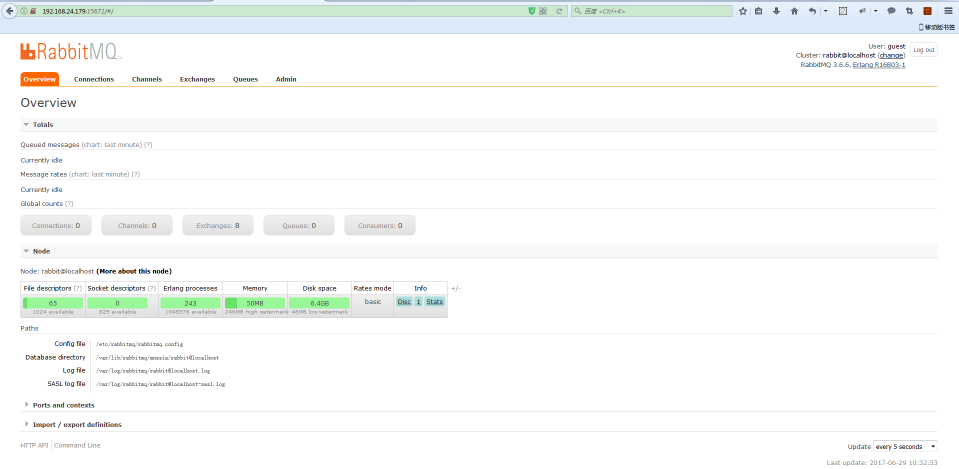Show bookmarks list with the clipboard icon

pyautogui.click(x=758, y=11)
